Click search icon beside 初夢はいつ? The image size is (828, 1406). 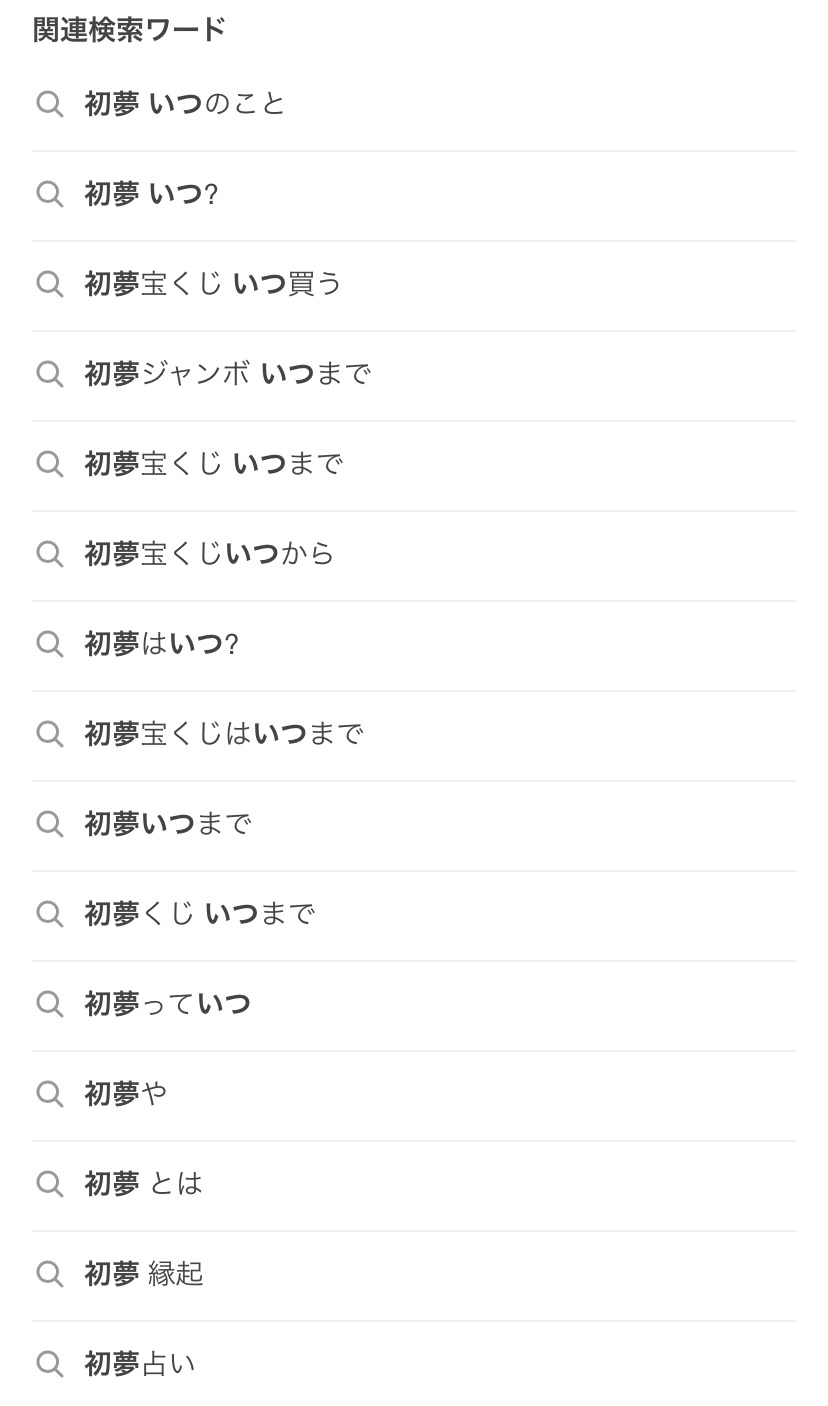point(50,644)
